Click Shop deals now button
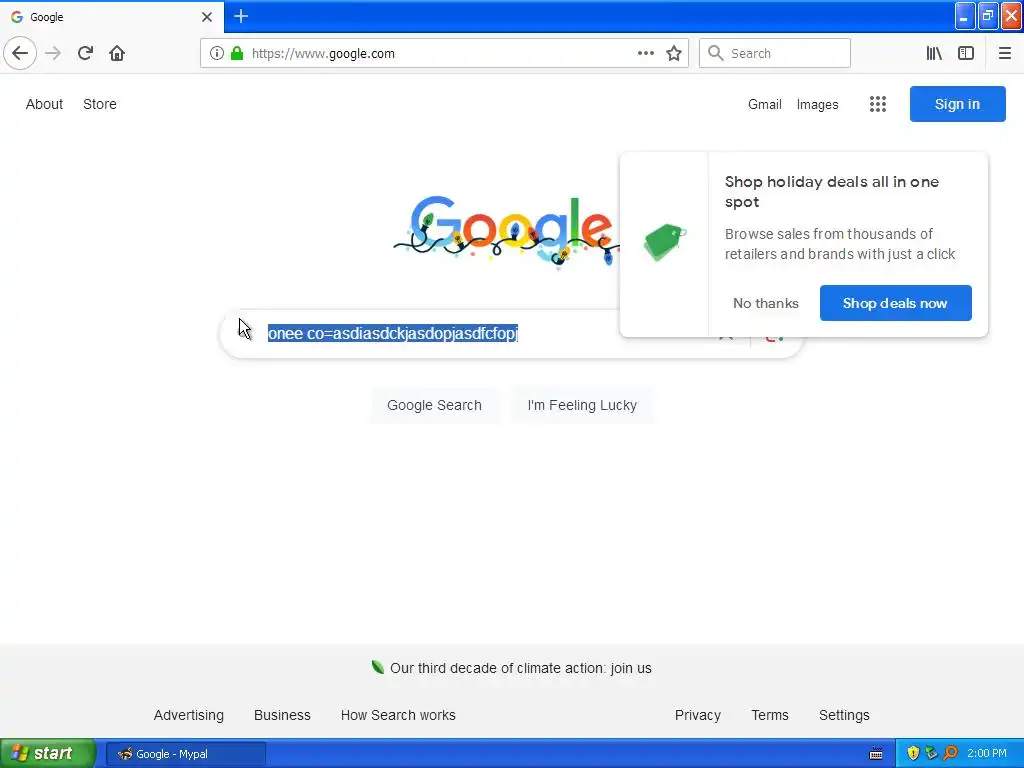The width and height of the screenshot is (1024, 768). coord(895,303)
